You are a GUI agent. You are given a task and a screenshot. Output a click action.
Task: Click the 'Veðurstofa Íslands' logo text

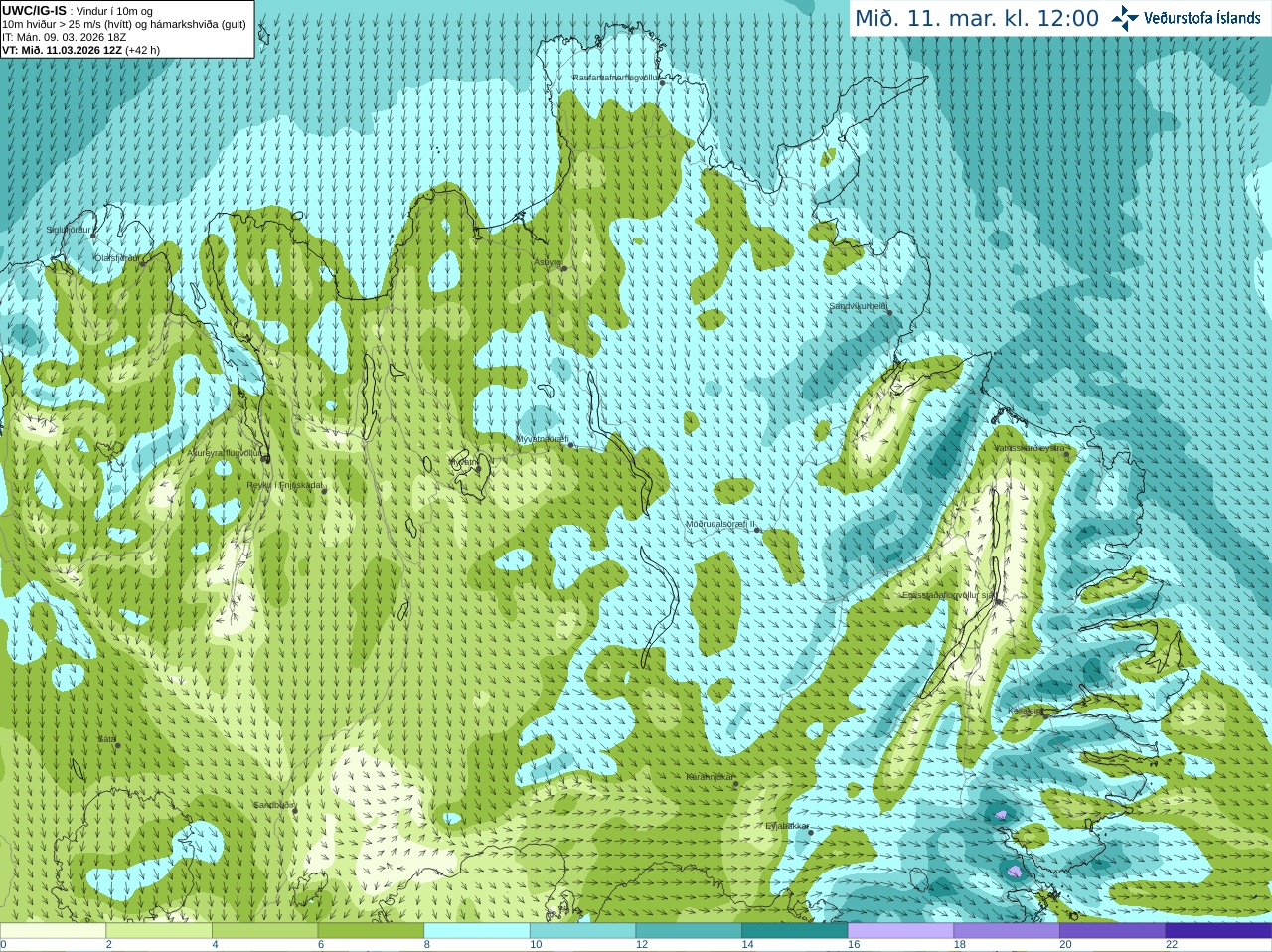tap(1201, 18)
